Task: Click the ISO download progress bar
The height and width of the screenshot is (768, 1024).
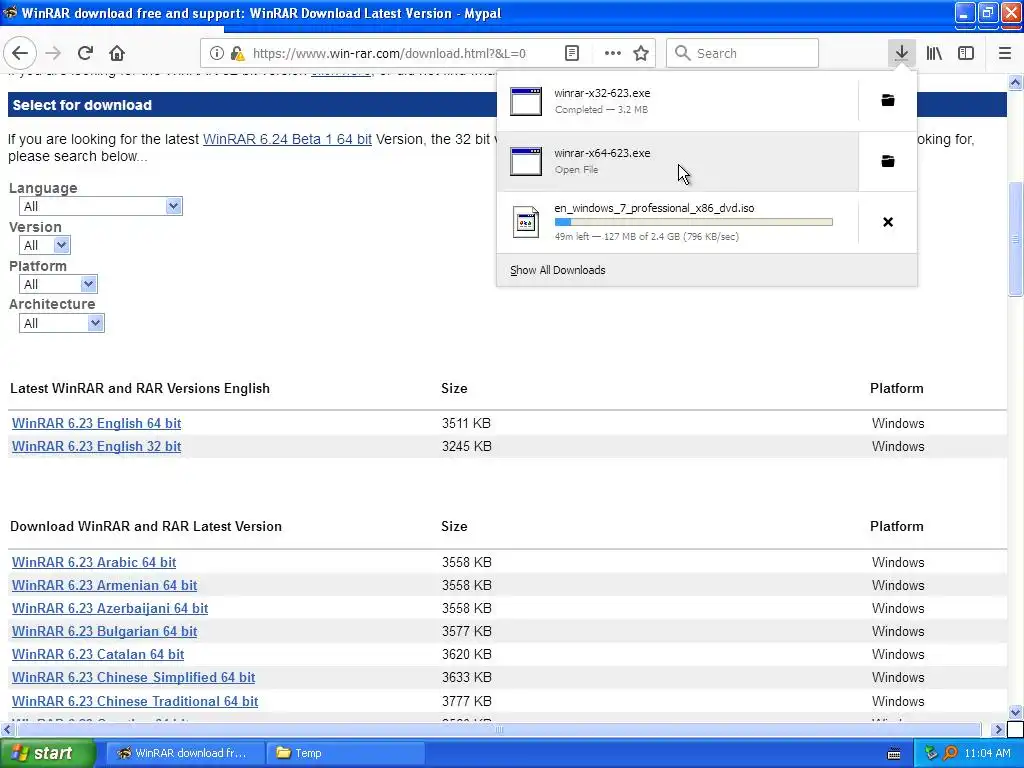Action: [694, 222]
